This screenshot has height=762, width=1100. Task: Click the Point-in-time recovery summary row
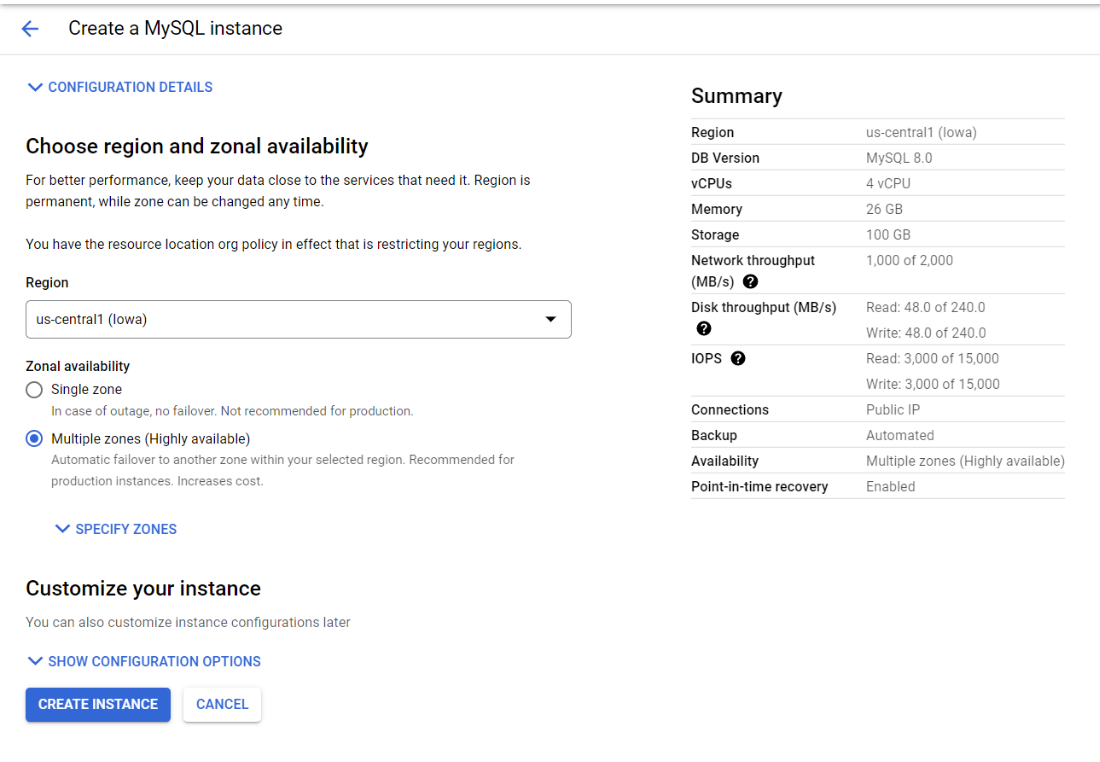877,487
